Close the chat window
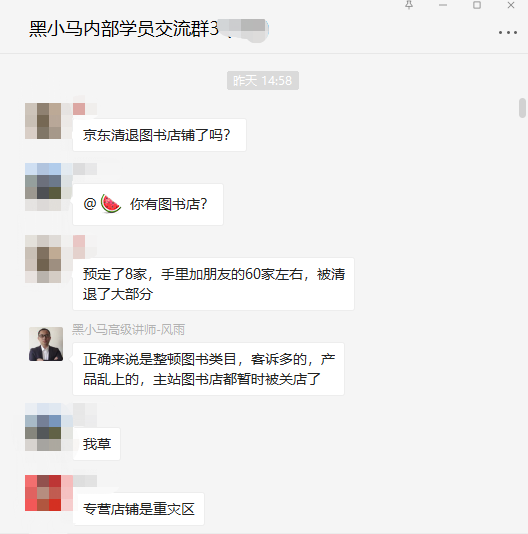Image resolution: width=528 pixels, height=534 pixels. 511,5
